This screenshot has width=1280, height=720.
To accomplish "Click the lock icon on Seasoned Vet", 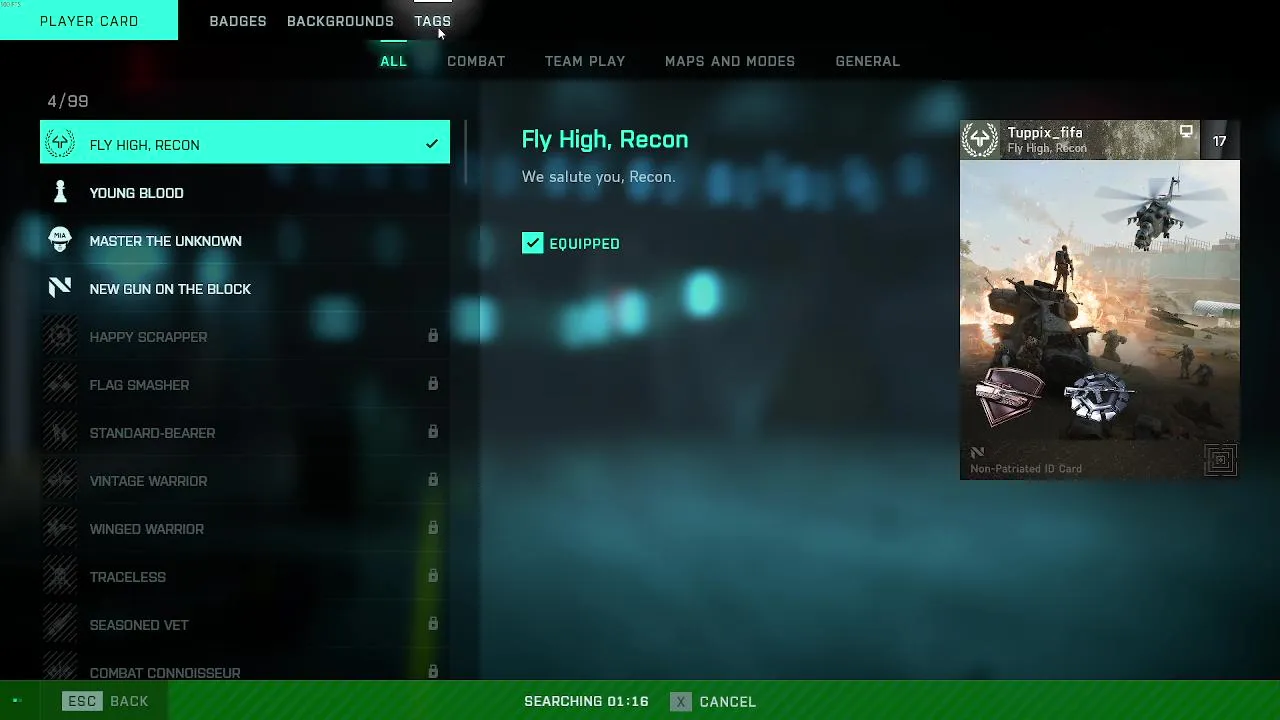I will point(433,624).
